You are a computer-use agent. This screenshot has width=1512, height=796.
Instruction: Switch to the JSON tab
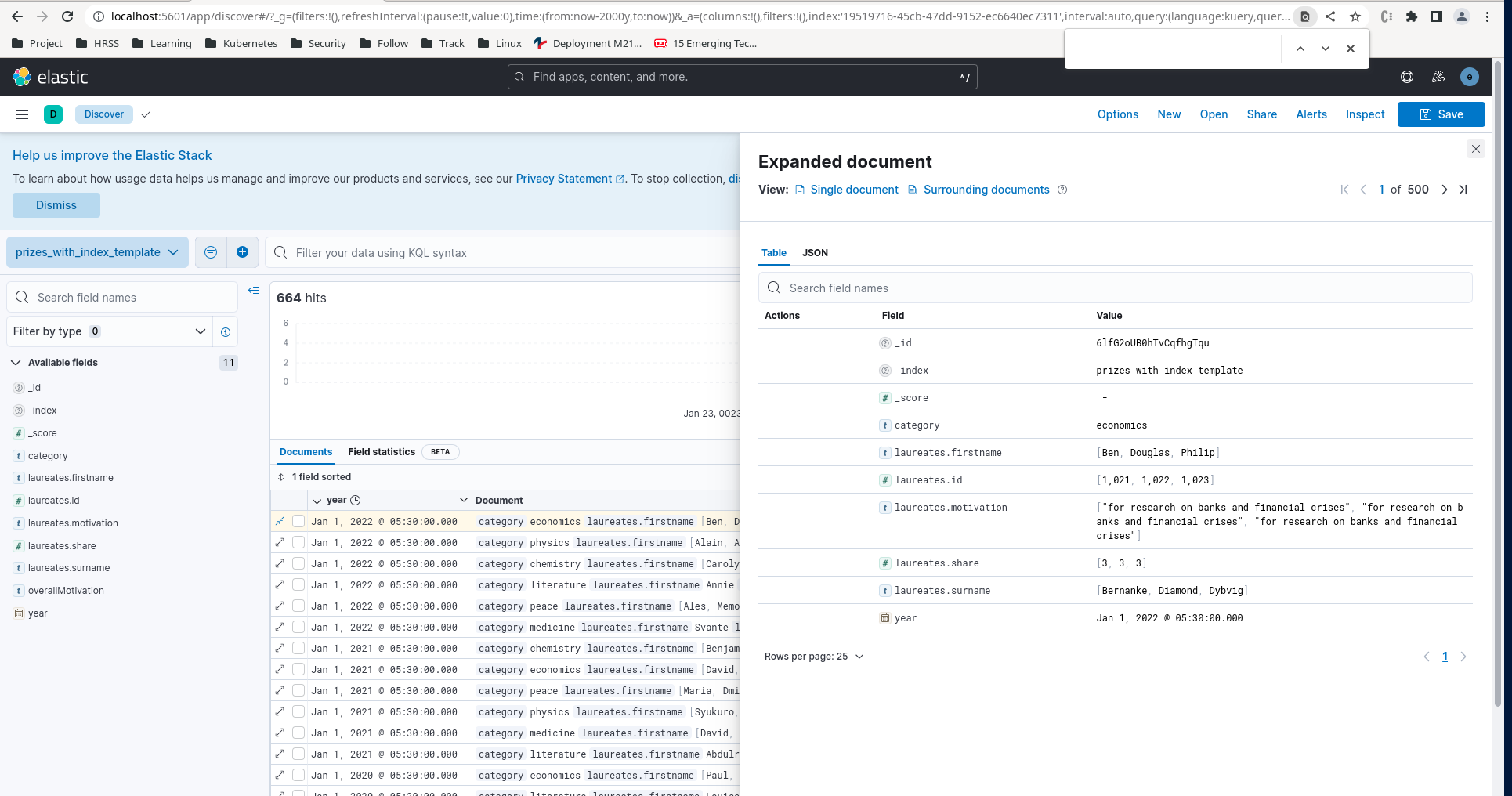[815, 253]
